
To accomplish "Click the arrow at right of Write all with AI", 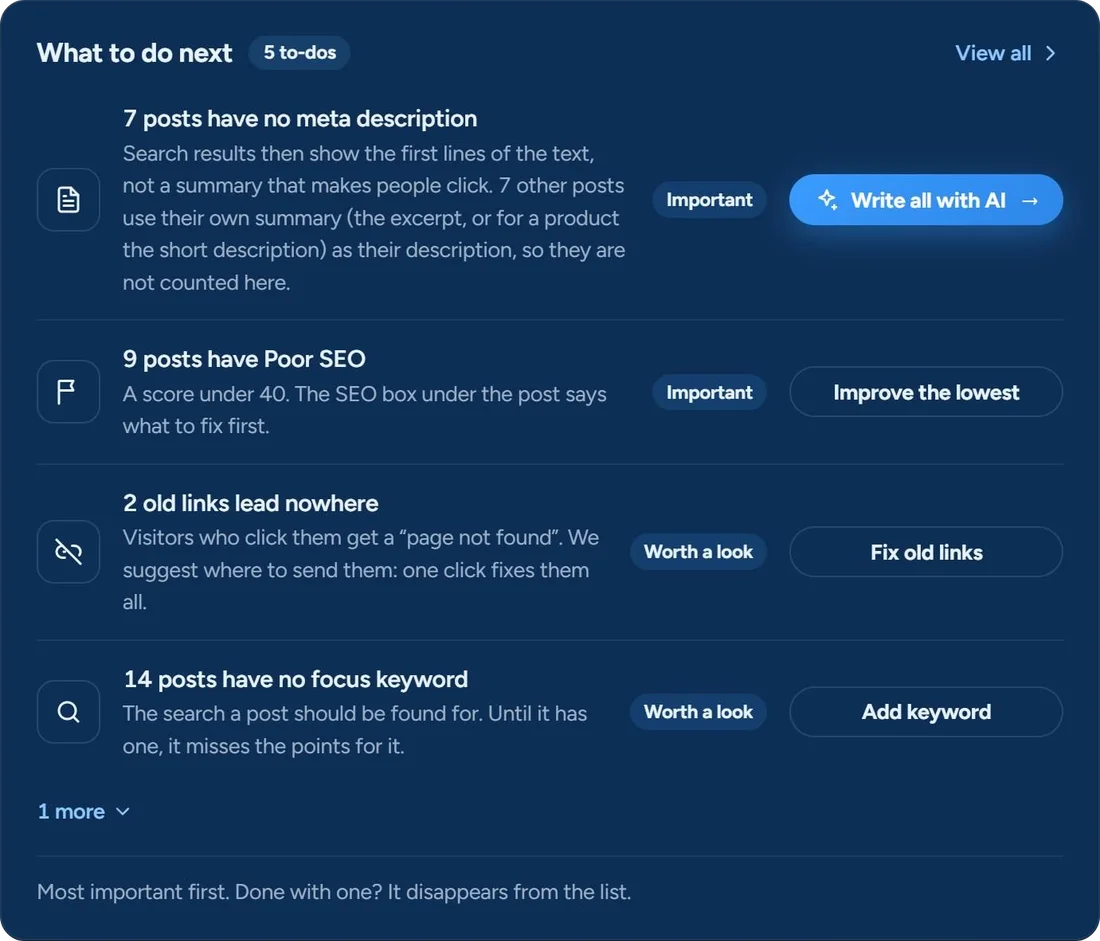I will click(1030, 201).
